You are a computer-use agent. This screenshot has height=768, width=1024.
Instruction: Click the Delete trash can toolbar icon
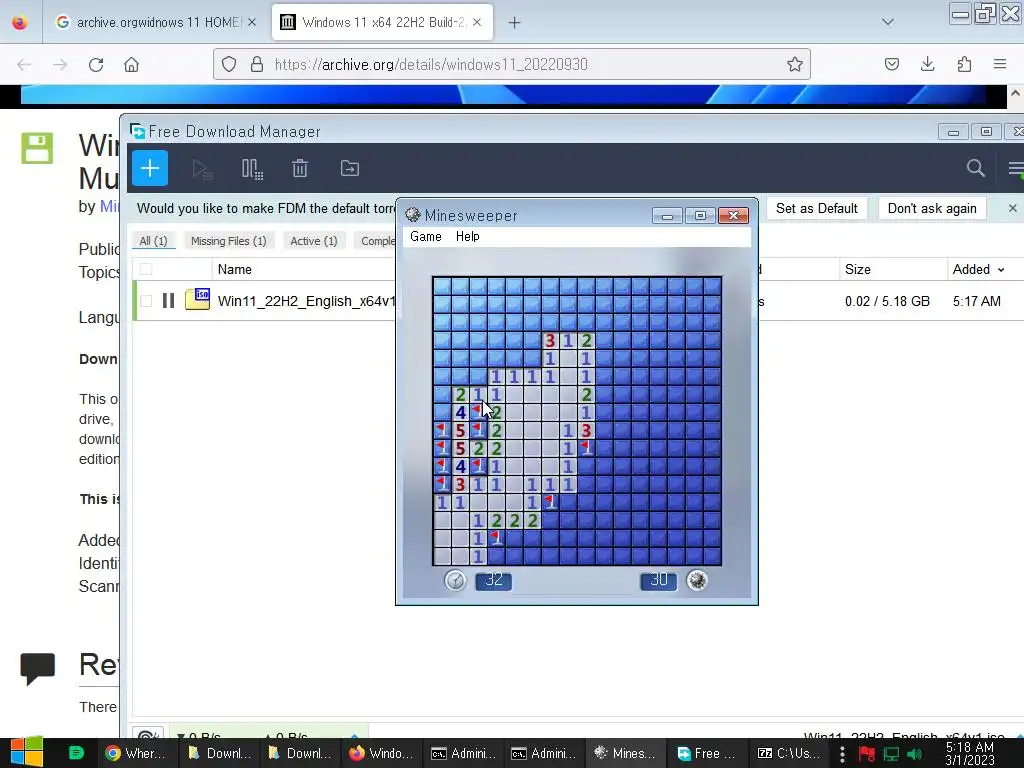pos(300,168)
